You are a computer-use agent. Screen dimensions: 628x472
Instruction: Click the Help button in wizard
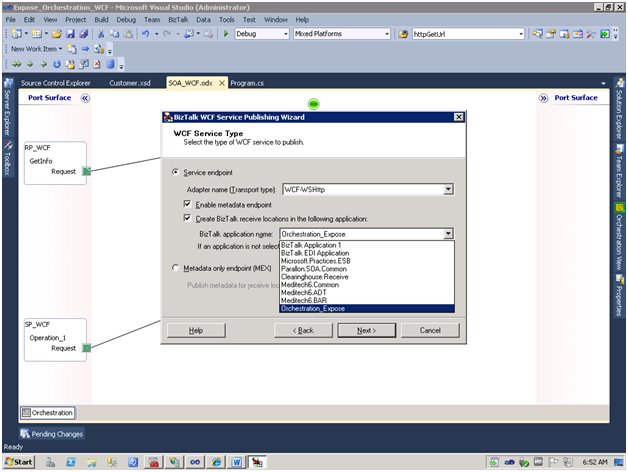coord(196,331)
